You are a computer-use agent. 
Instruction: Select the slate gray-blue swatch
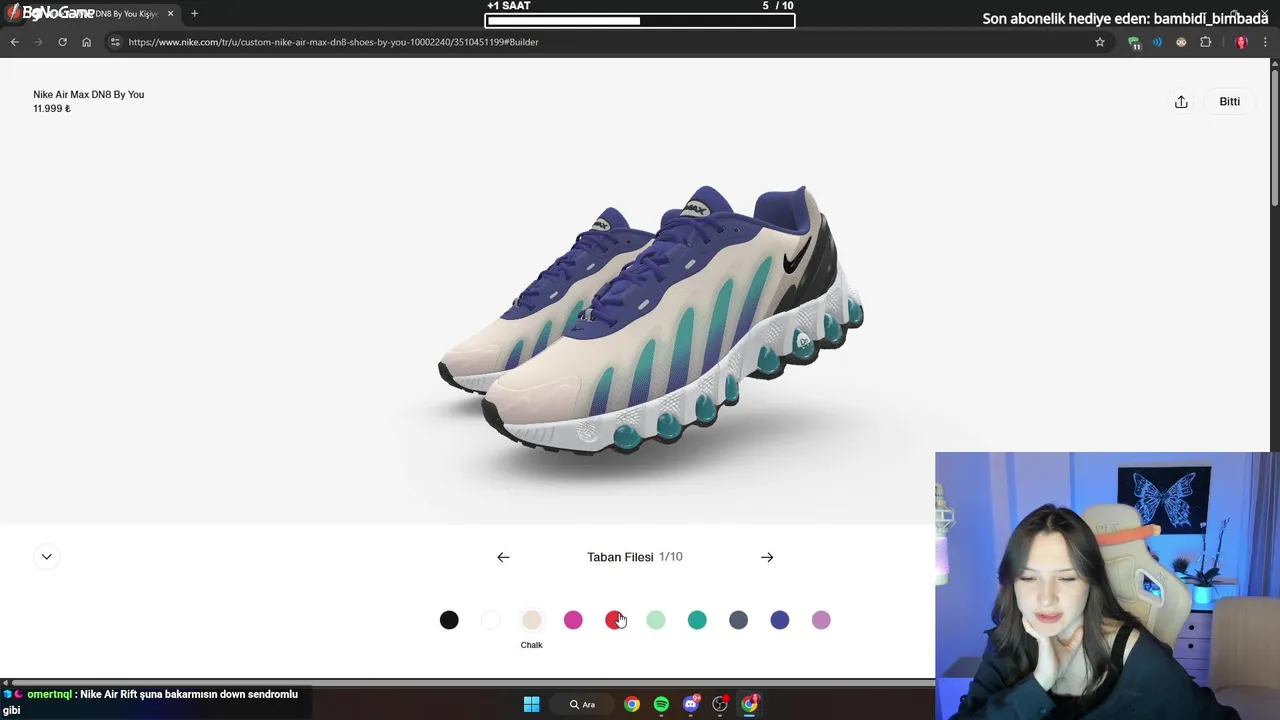click(x=738, y=620)
